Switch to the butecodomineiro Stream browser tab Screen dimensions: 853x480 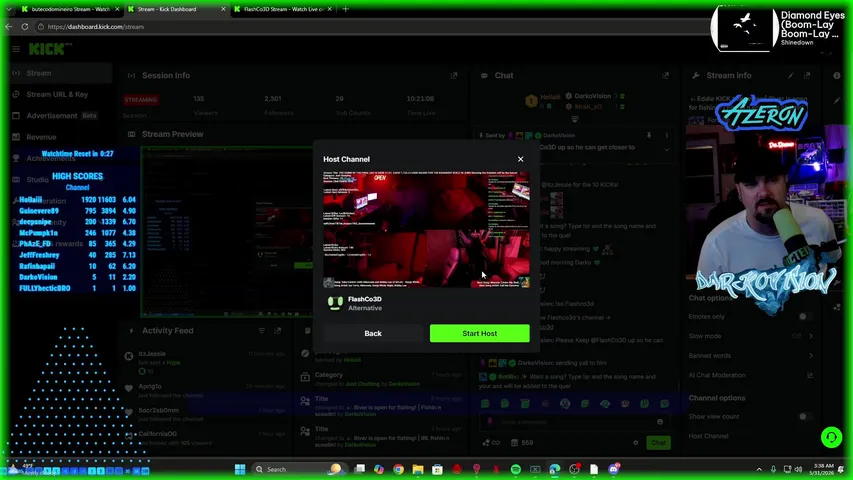pyautogui.click(x=70, y=9)
